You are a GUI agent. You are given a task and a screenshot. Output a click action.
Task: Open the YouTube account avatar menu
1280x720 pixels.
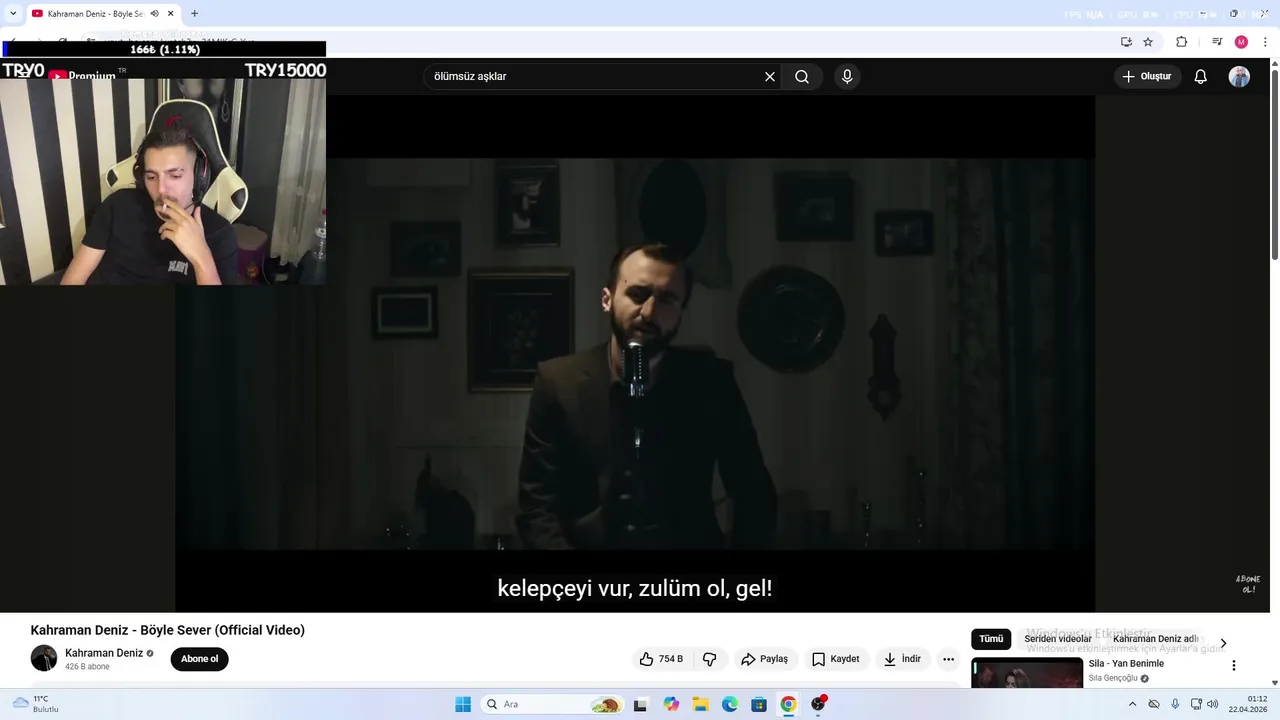click(1239, 77)
